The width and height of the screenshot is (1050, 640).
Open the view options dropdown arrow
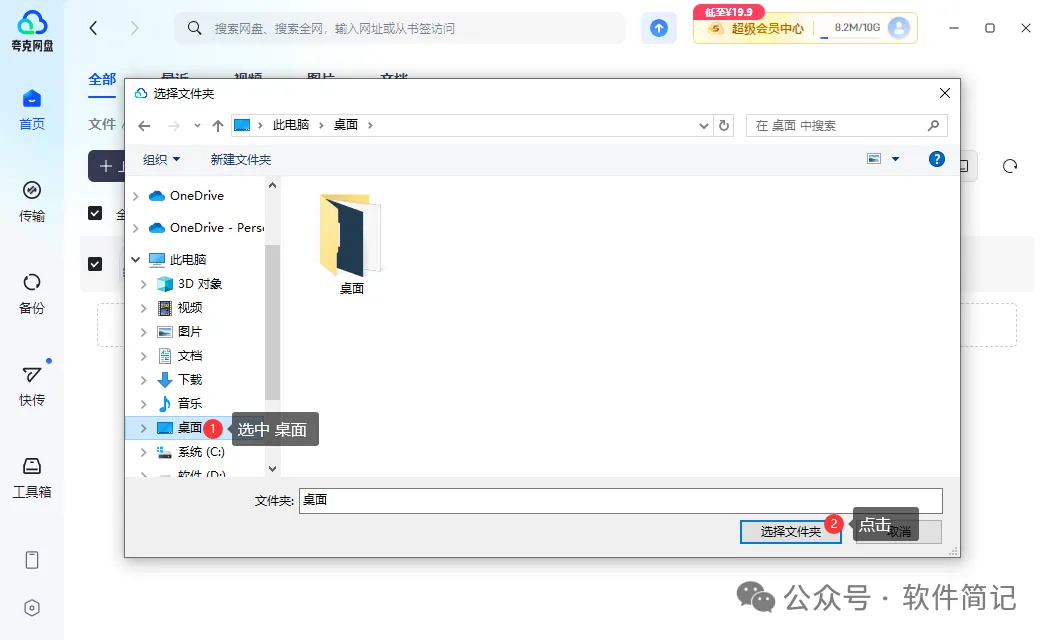pyautogui.click(x=895, y=159)
